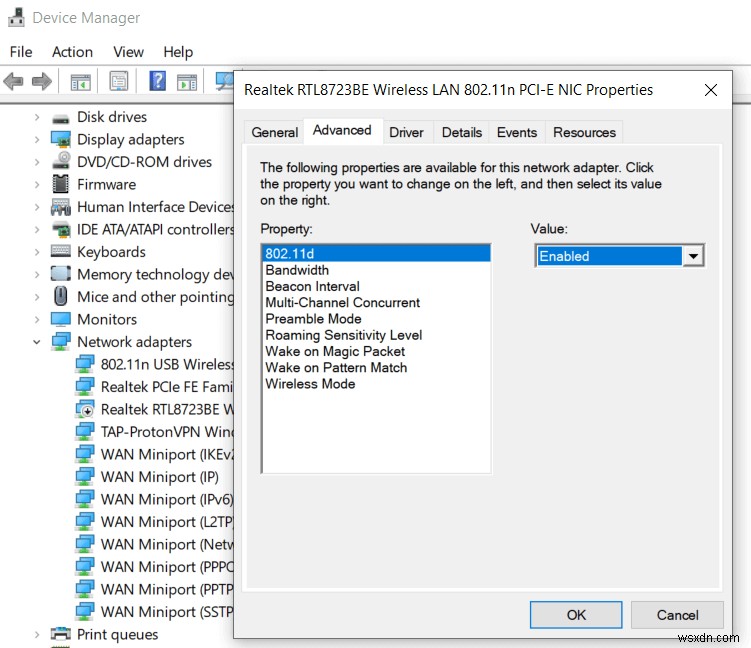
Task: Click the TAP-ProtonVPN adapter icon
Action: [85, 432]
